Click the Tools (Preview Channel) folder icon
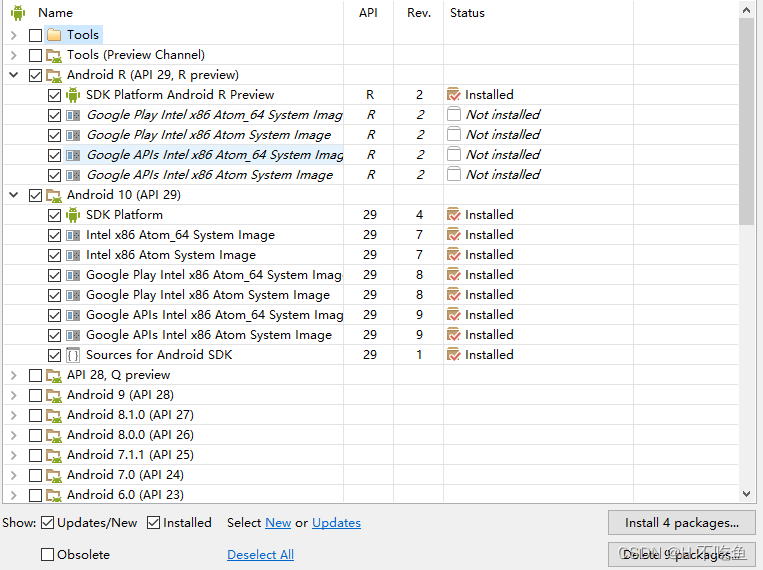This screenshot has width=763, height=570. coord(54,55)
